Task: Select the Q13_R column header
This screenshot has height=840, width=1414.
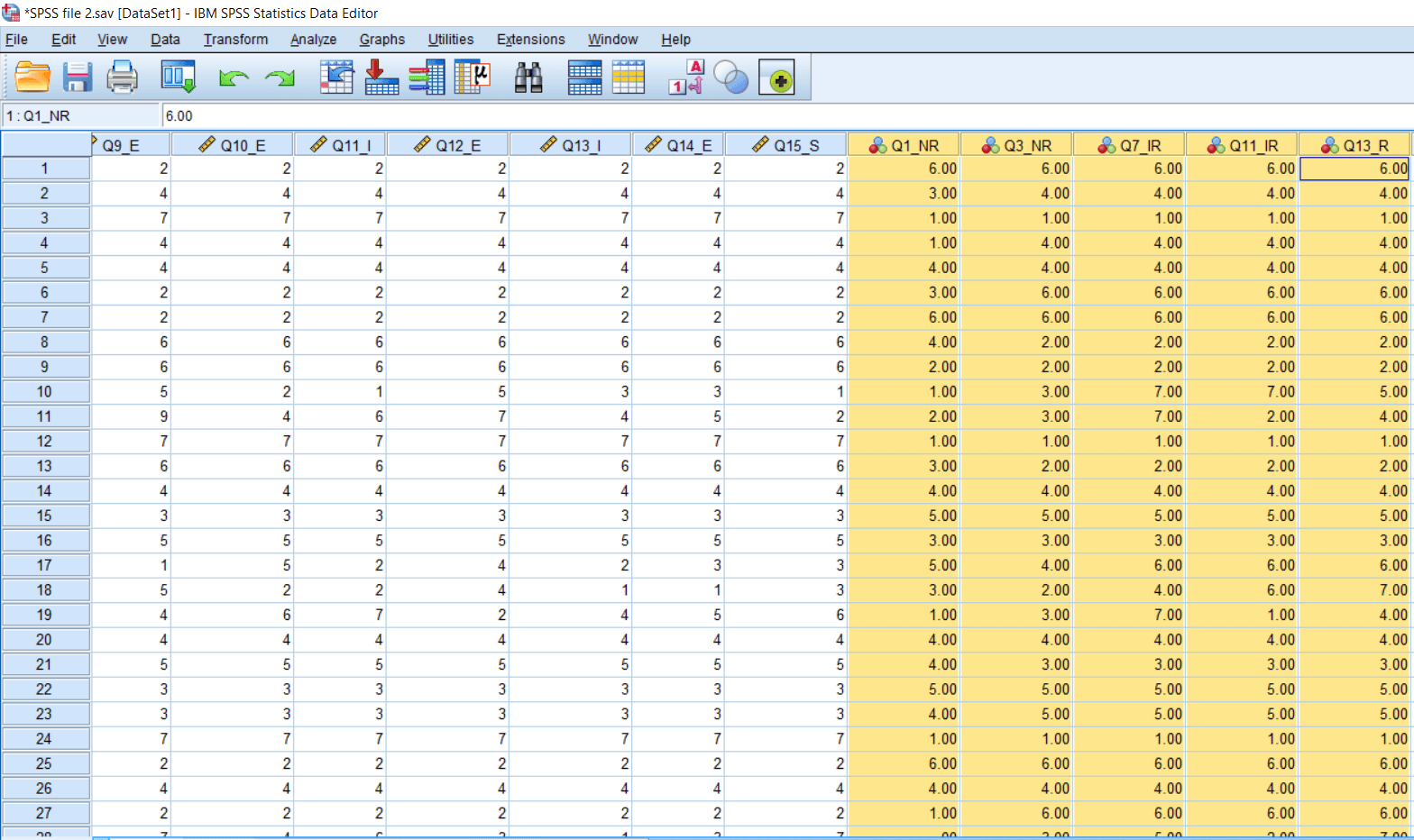Action: [1354, 145]
